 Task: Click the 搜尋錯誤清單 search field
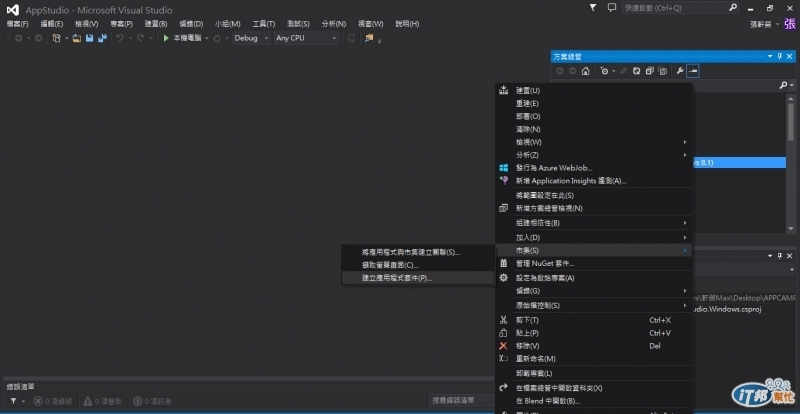click(462, 401)
